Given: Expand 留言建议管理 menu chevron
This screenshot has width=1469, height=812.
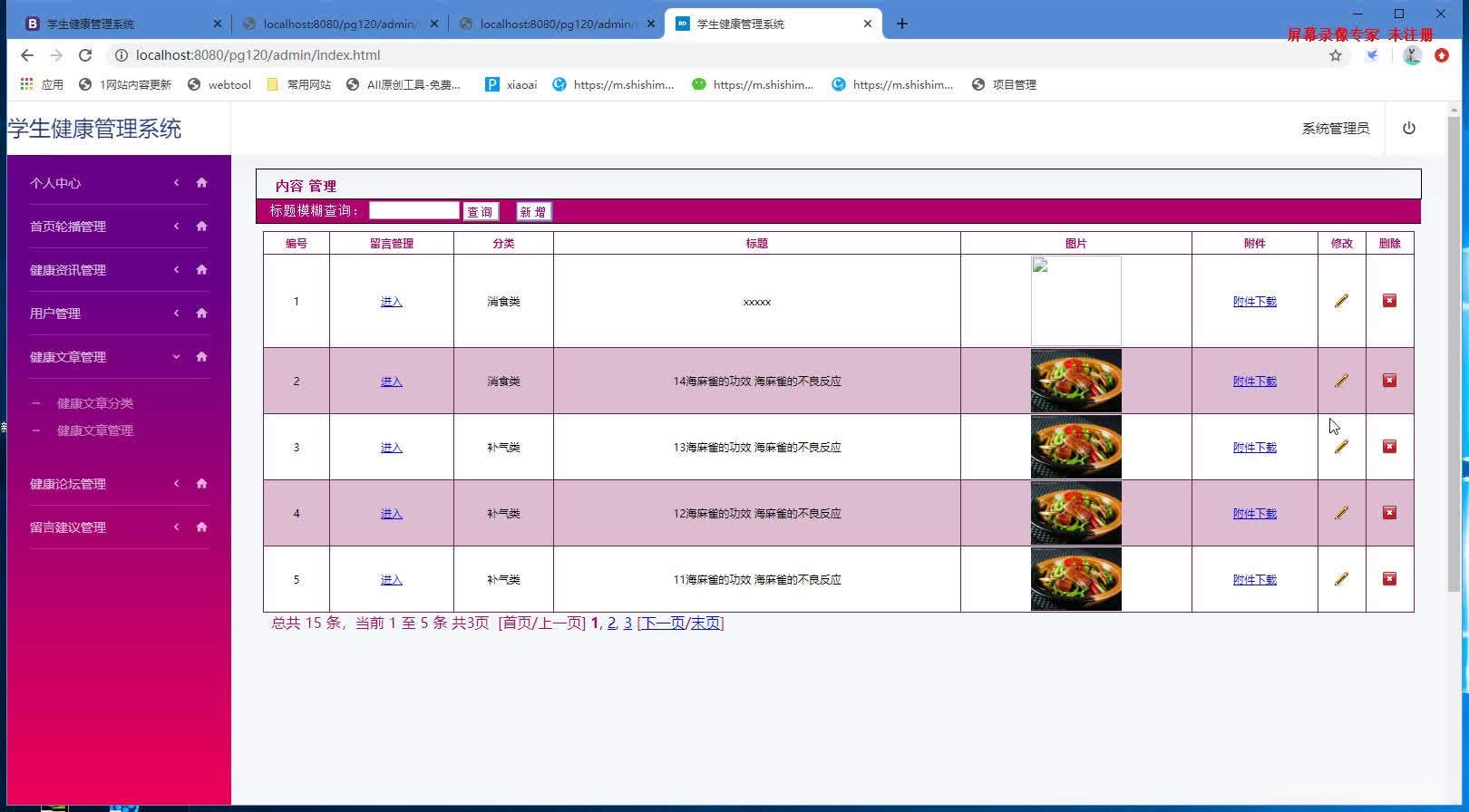Looking at the screenshot, I should (x=176, y=527).
